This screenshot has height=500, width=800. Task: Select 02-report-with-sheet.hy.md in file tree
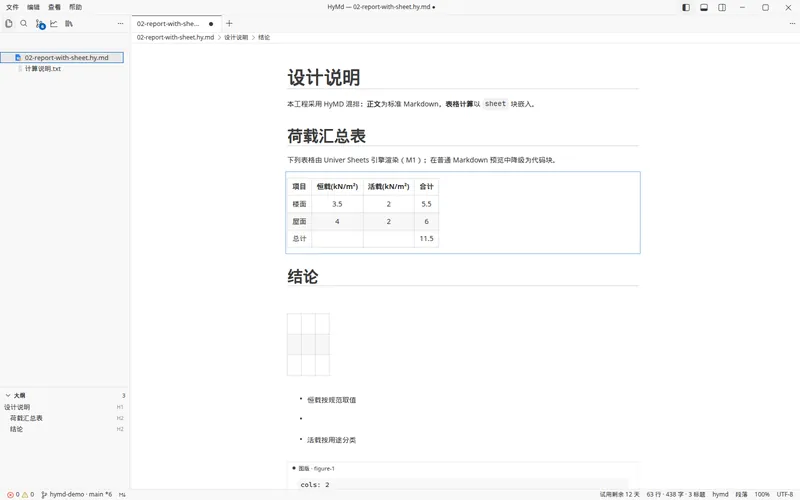point(62,58)
